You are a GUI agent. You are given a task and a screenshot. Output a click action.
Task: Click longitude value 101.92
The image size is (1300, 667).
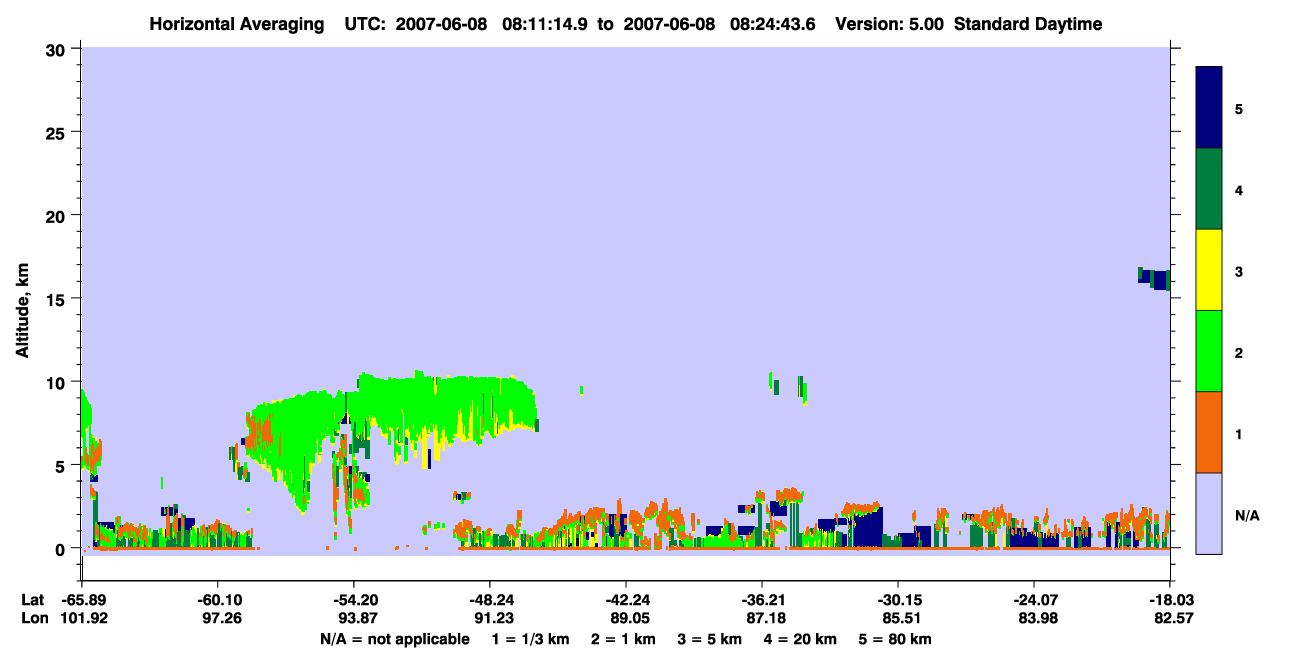coord(82,618)
